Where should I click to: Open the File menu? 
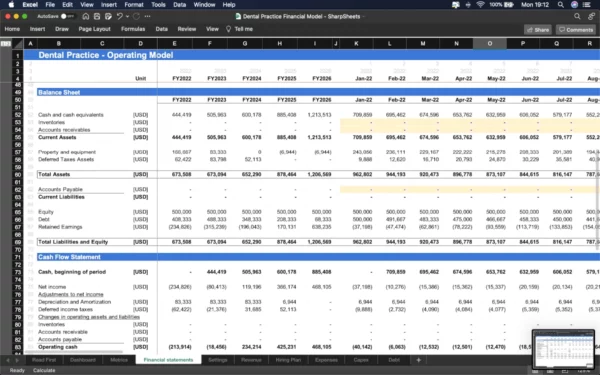tap(50, 5)
